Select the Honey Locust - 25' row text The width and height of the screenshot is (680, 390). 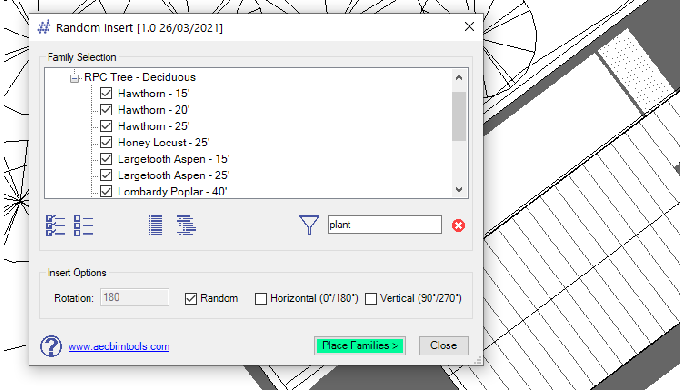(163, 142)
